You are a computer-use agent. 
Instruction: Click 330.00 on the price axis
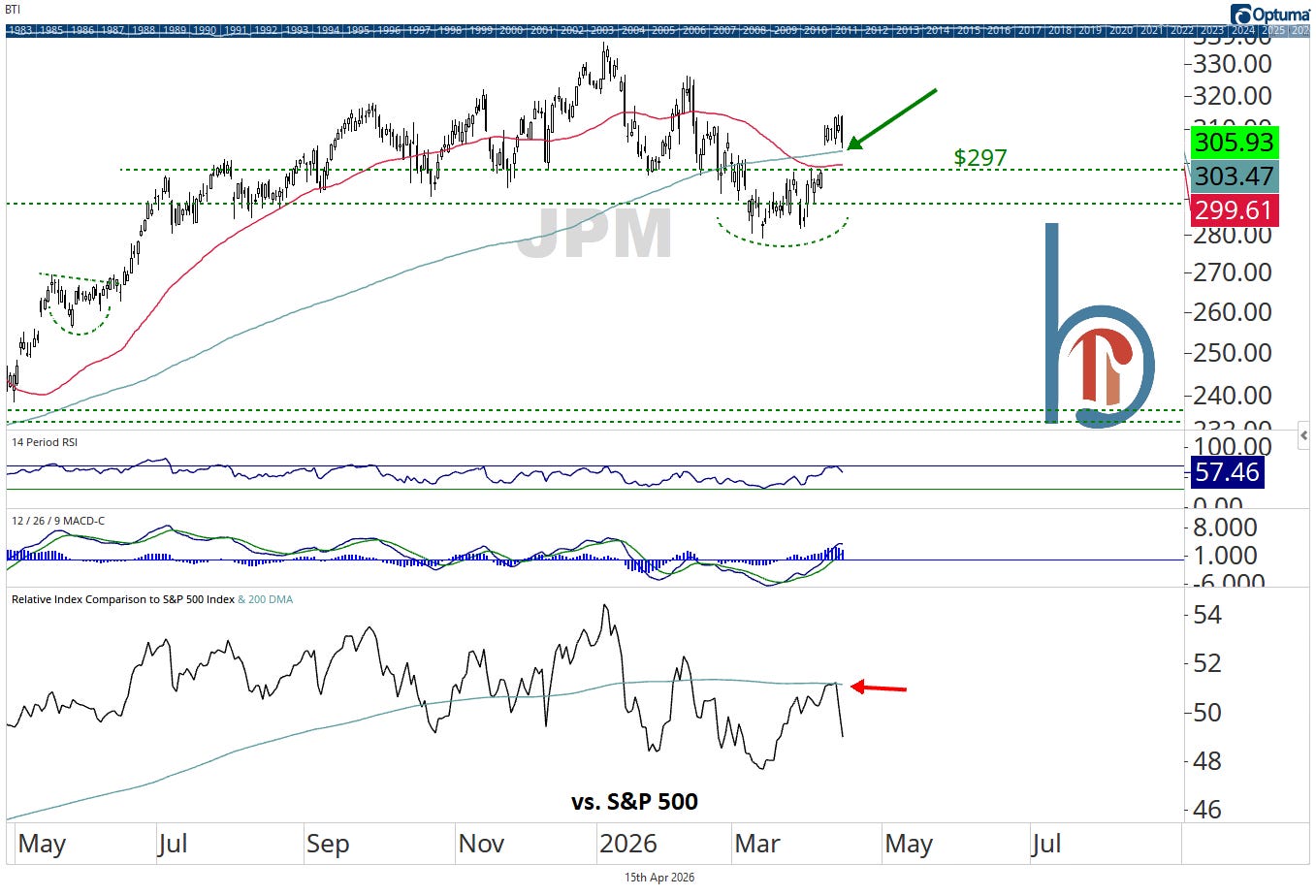[1232, 64]
